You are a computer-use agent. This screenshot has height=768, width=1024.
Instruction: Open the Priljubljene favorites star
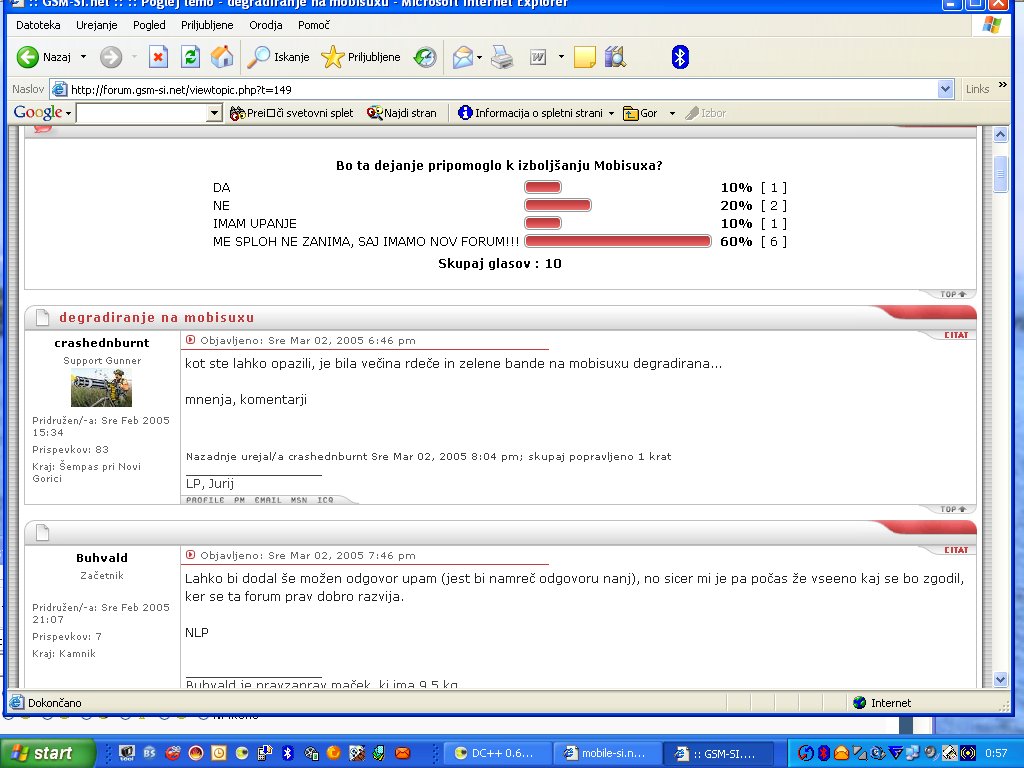point(361,57)
